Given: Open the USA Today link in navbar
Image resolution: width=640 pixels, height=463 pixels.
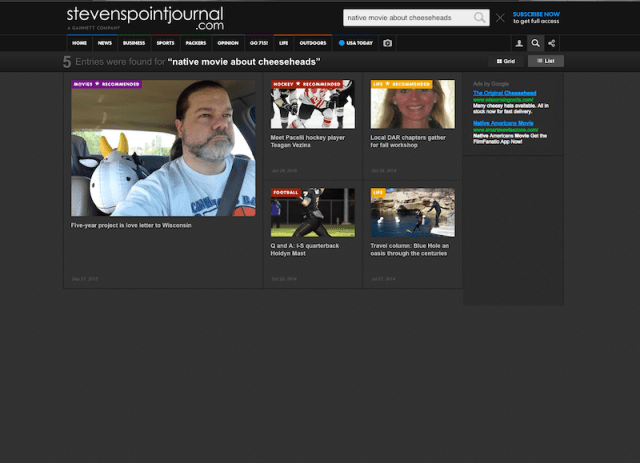Looking at the screenshot, I should point(355,43).
